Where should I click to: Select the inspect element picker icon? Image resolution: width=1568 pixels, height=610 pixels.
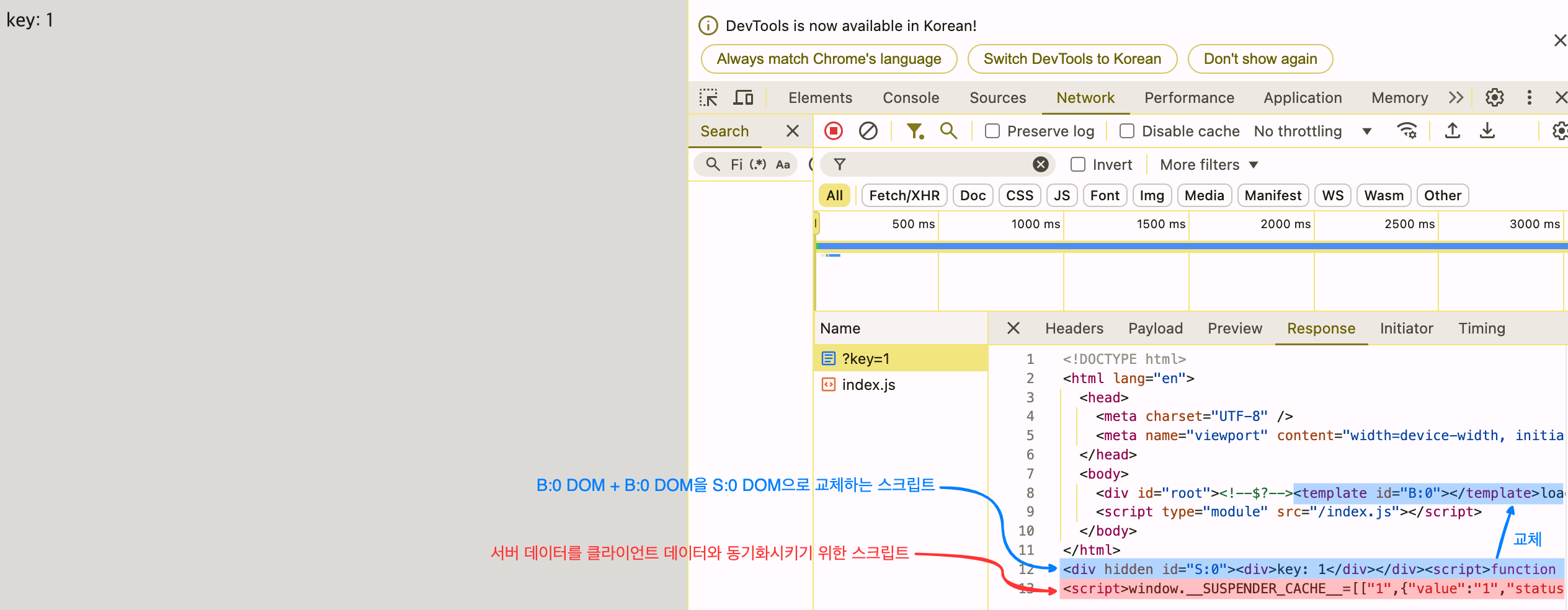[x=708, y=97]
